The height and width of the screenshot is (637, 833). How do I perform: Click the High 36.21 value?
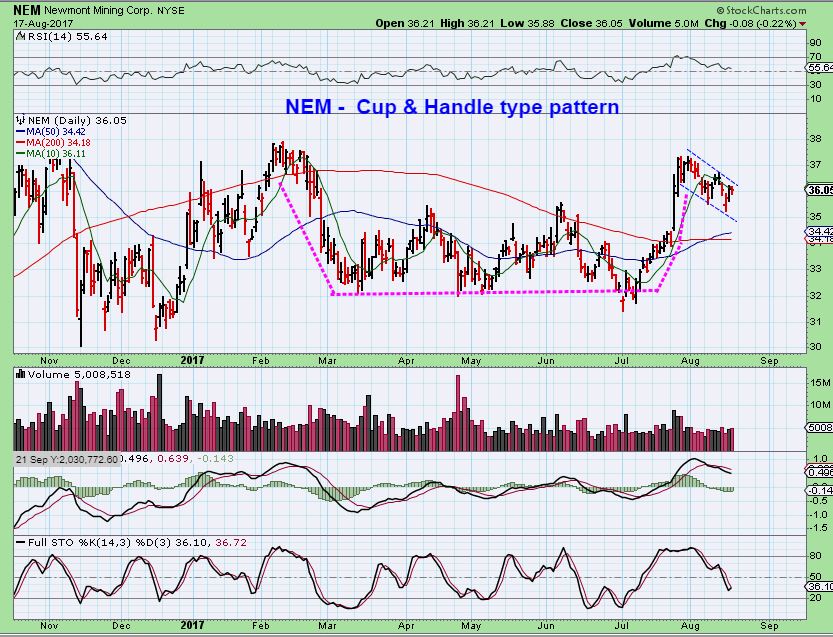pos(467,23)
